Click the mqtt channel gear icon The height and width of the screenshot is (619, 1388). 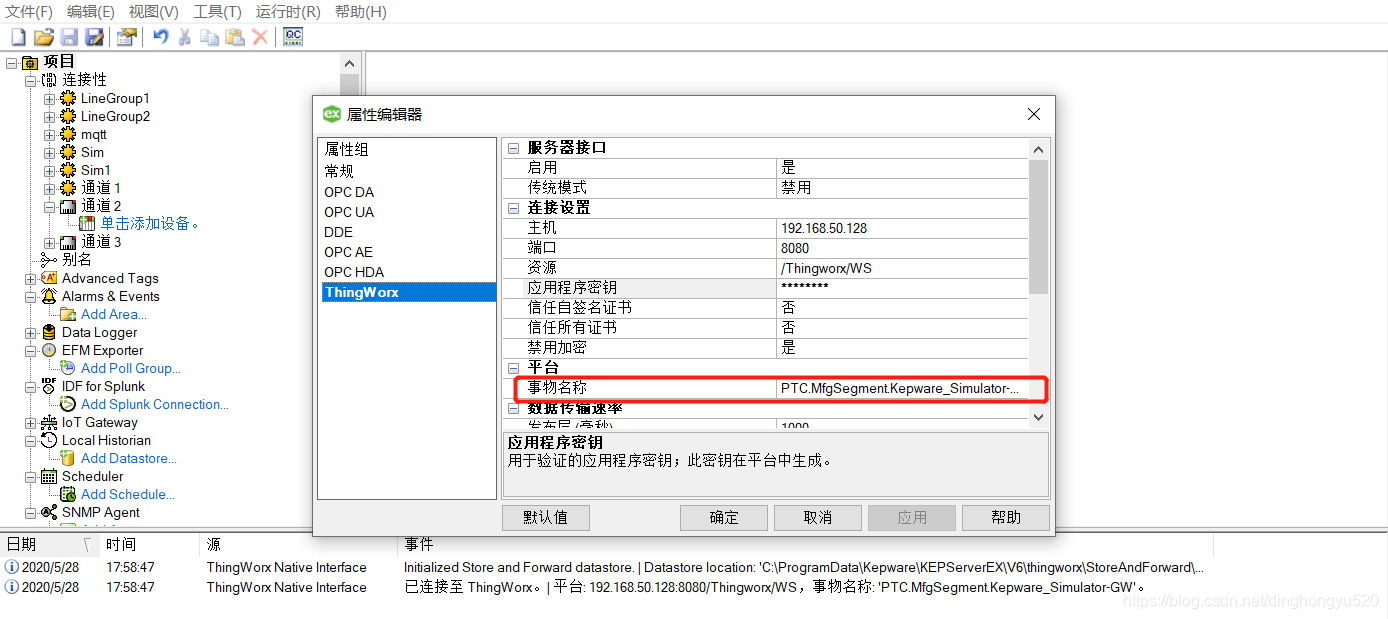coord(68,134)
